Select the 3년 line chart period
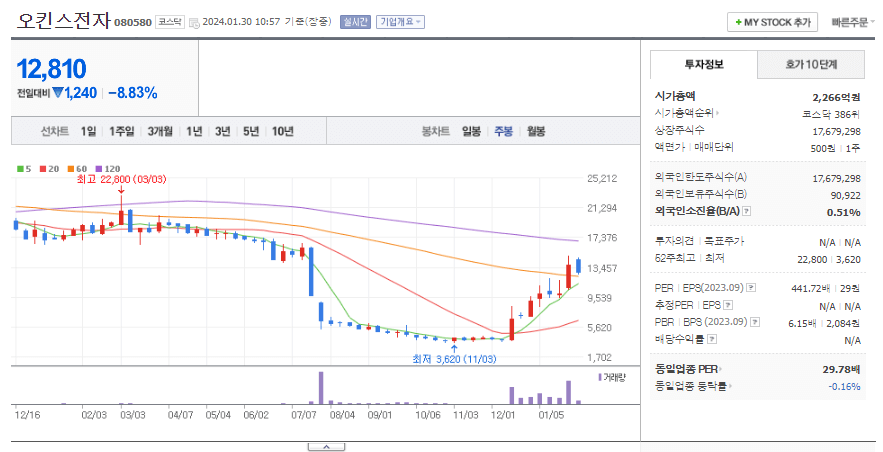 click(222, 132)
